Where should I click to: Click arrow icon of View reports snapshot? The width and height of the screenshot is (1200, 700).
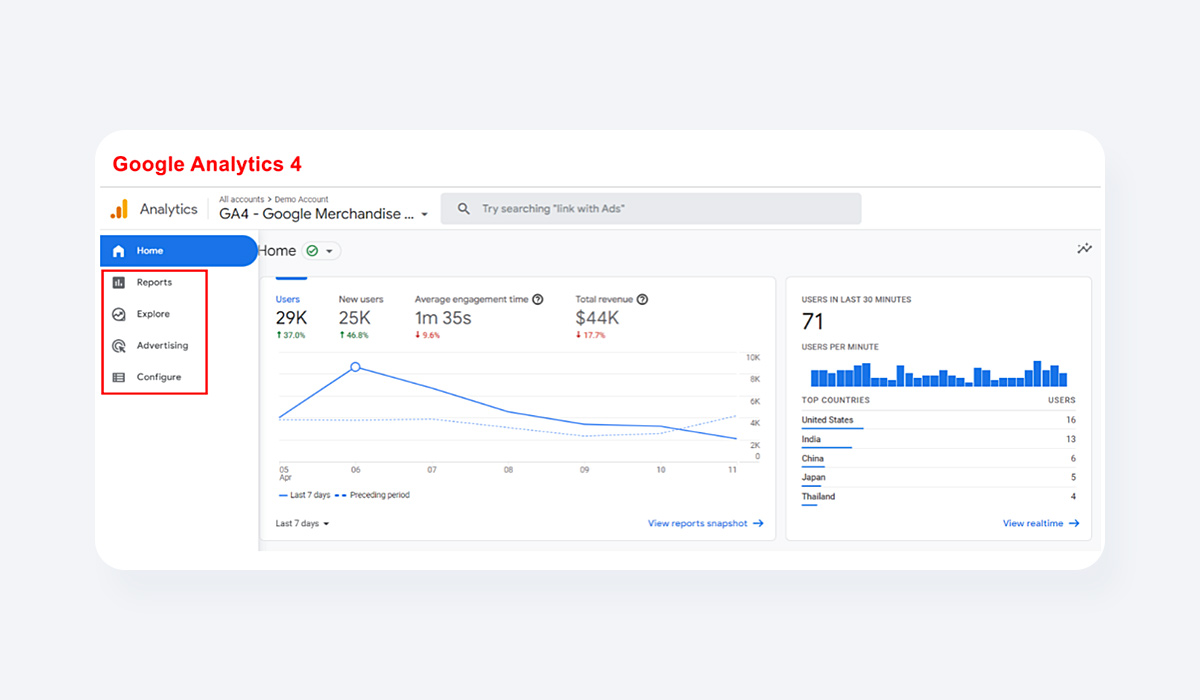pyautogui.click(x=758, y=523)
